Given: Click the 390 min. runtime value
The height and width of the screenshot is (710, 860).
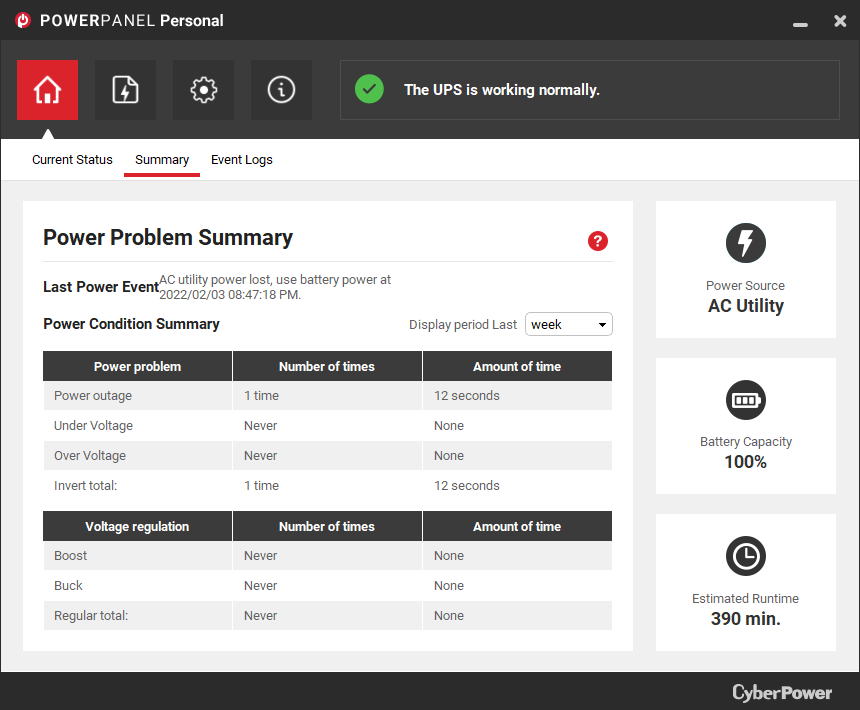Looking at the screenshot, I should pos(745,618).
